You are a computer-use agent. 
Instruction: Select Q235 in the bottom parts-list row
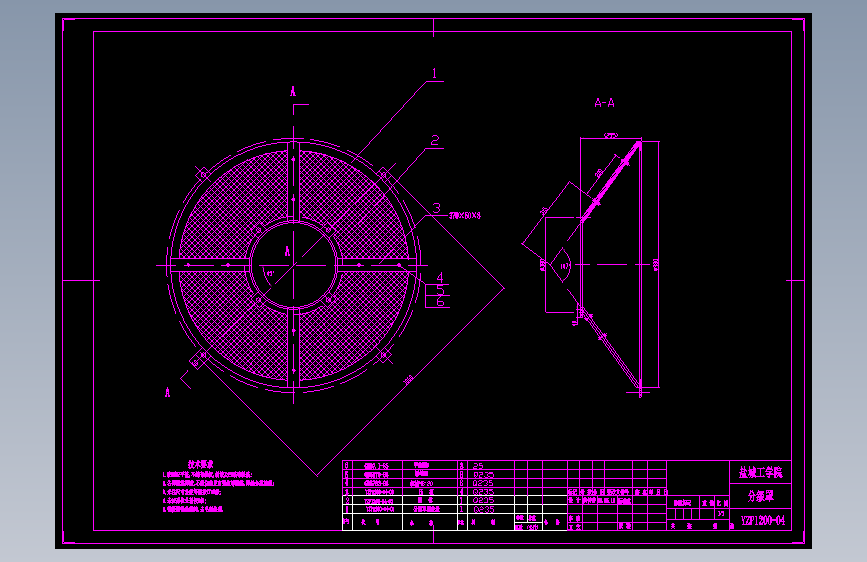click(483, 509)
